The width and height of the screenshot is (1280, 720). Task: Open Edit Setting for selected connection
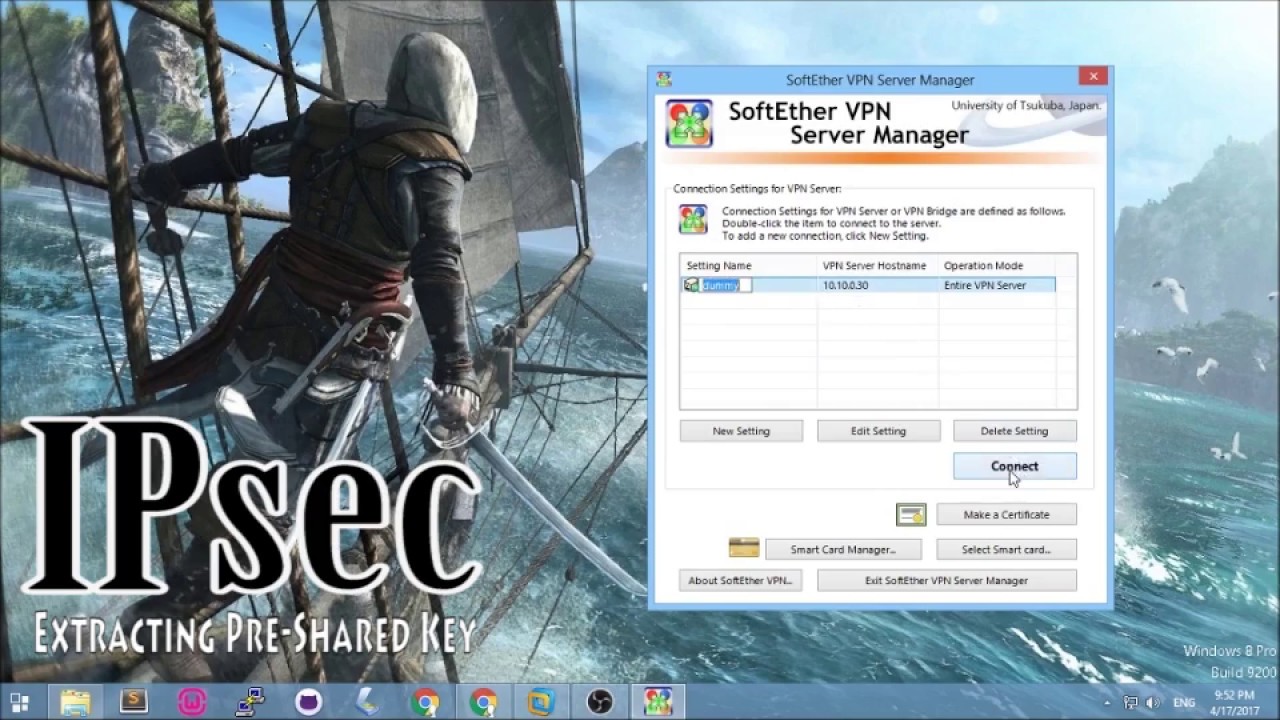pyautogui.click(x=878, y=431)
